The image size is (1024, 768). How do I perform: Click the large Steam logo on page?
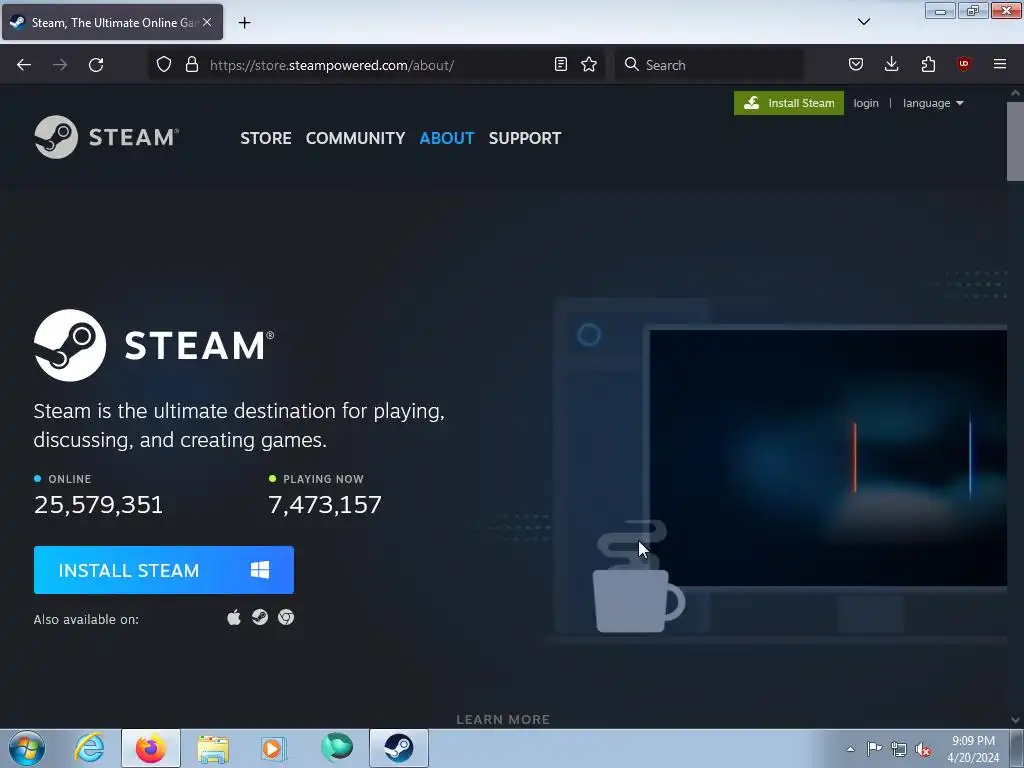pos(154,345)
